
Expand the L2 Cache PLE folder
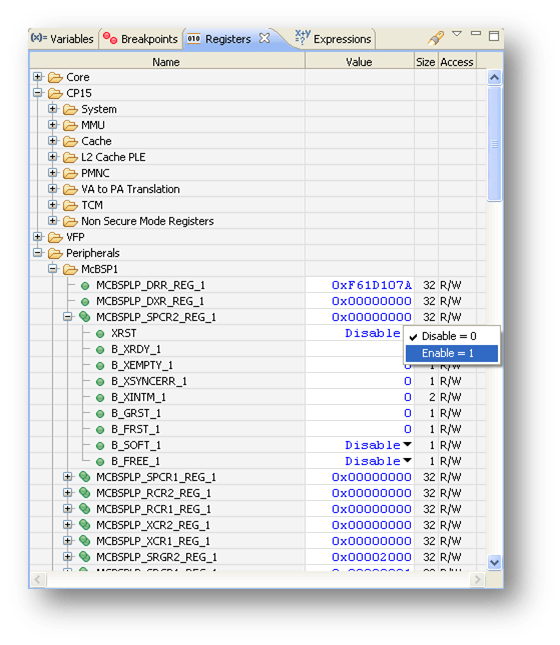53,157
